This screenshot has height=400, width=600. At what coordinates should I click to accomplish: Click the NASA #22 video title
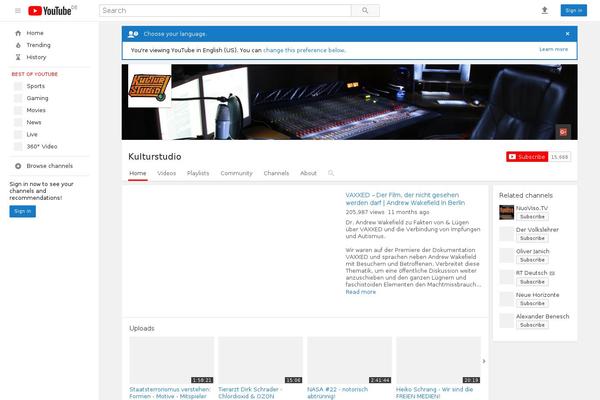[337, 393]
